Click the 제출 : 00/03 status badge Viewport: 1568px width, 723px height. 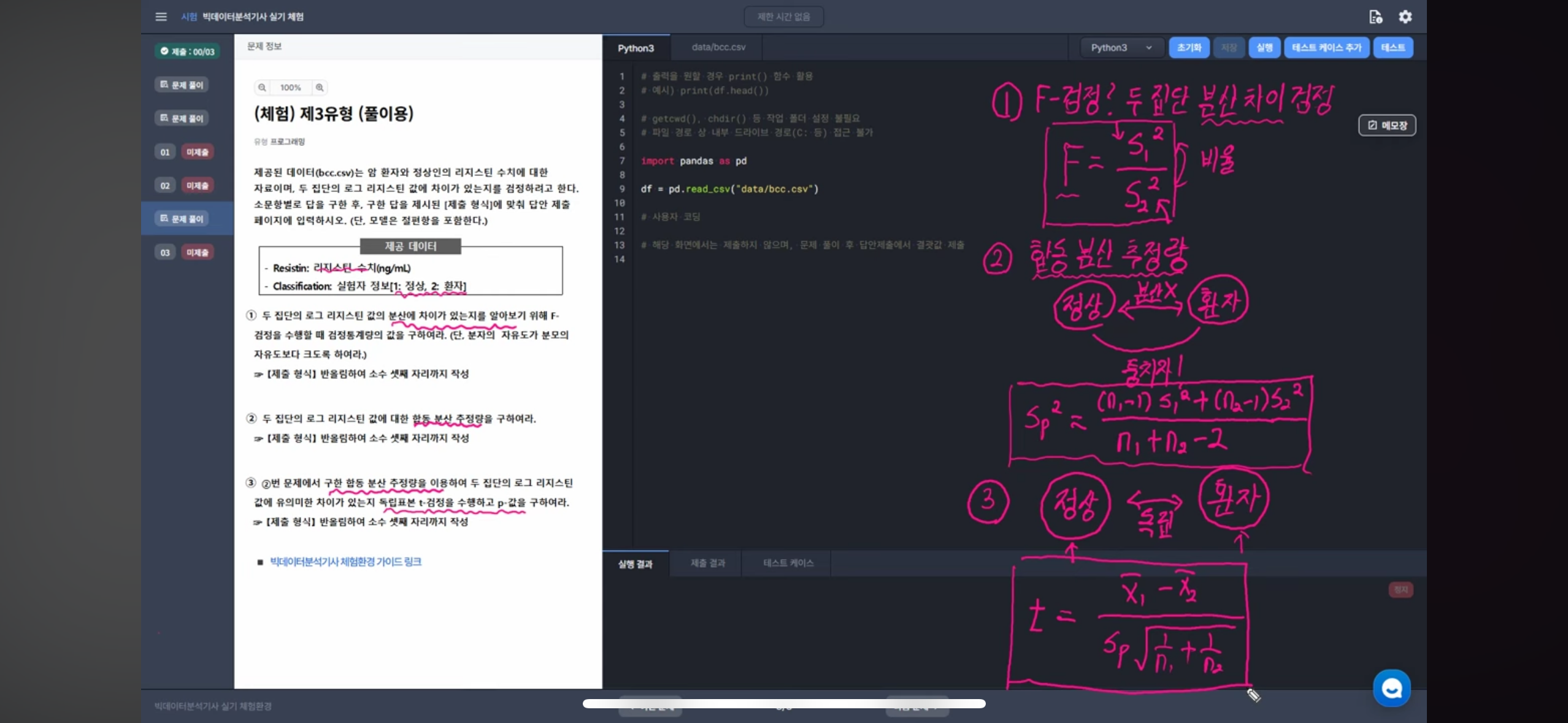[x=187, y=52]
